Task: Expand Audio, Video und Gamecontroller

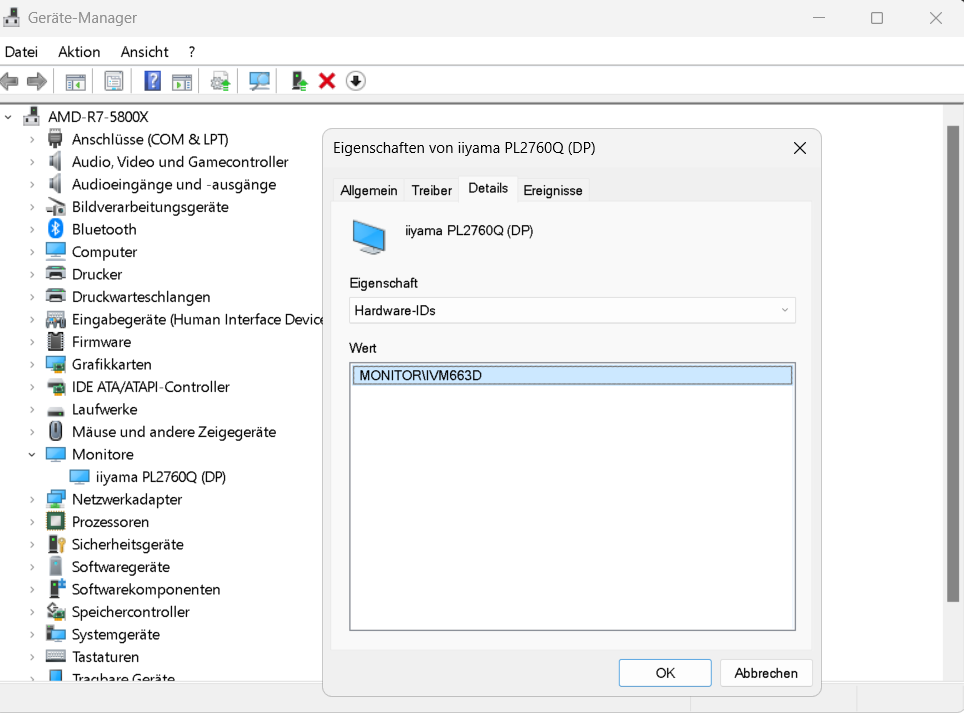Action: 32,162
